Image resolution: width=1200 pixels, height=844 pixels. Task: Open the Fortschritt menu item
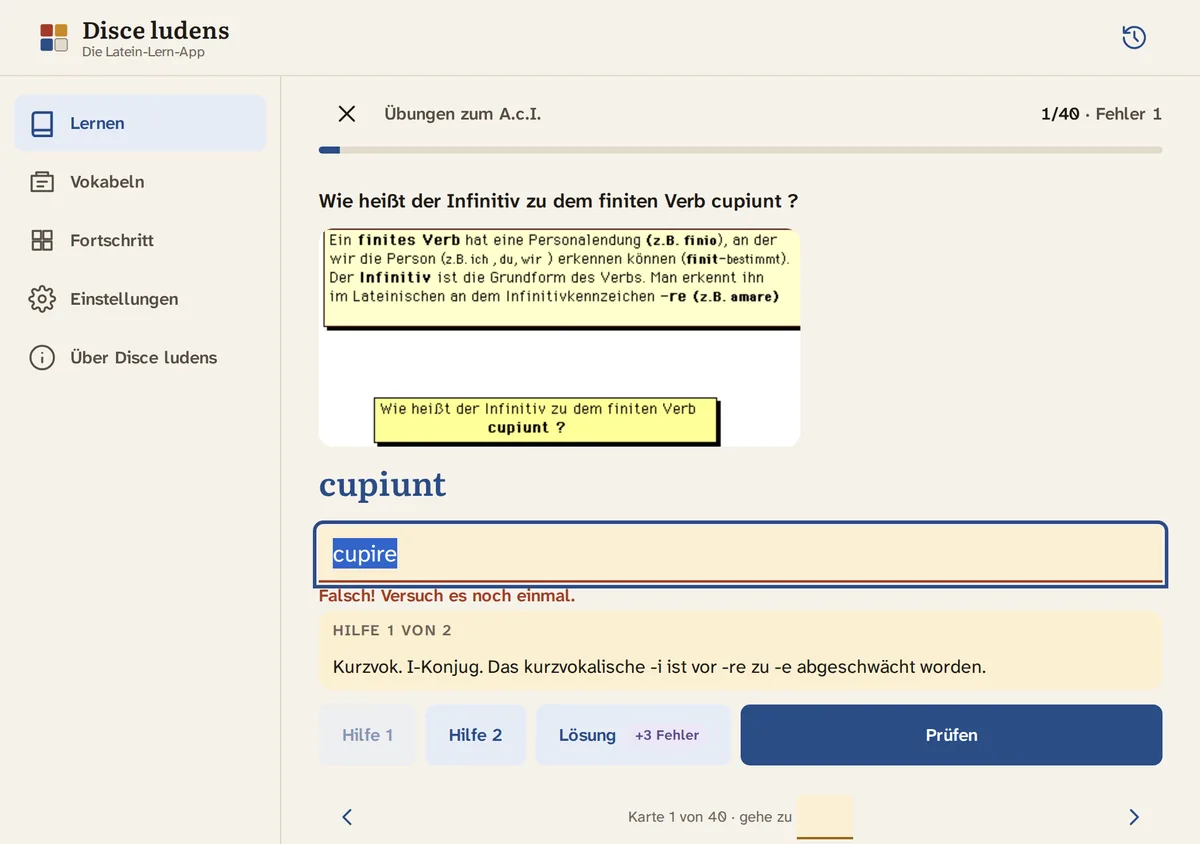(x=140, y=240)
